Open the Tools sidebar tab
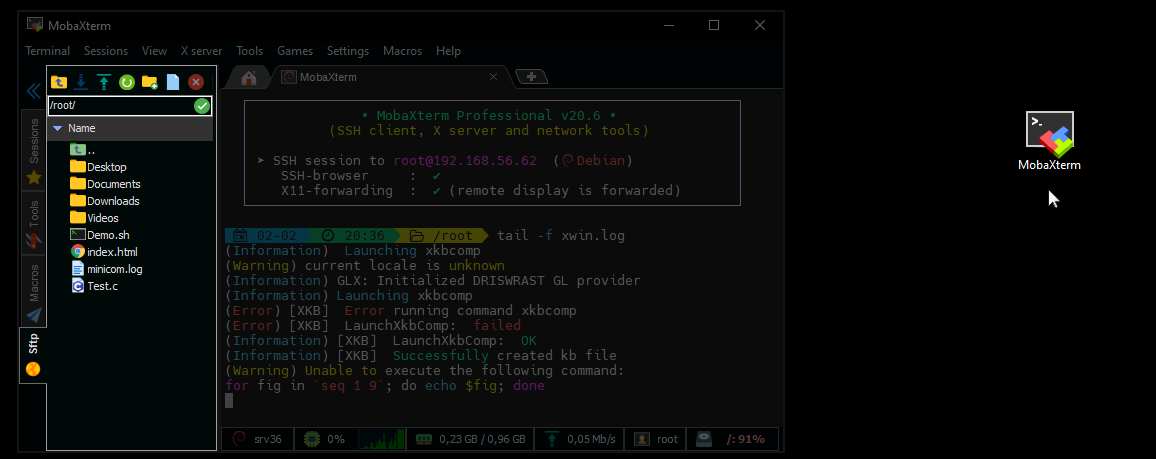 tap(34, 223)
